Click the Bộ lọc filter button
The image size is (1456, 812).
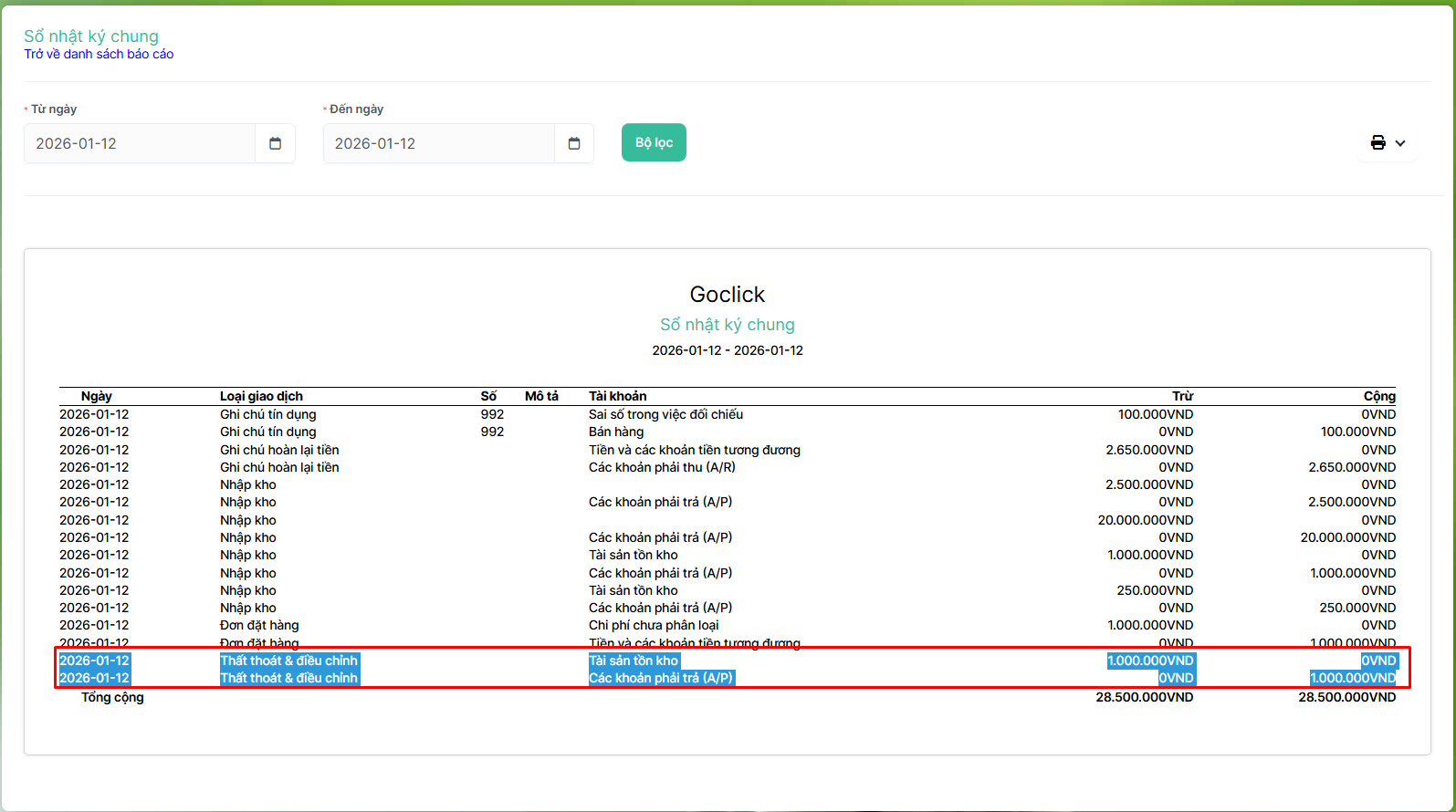click(x=654, y=142)
